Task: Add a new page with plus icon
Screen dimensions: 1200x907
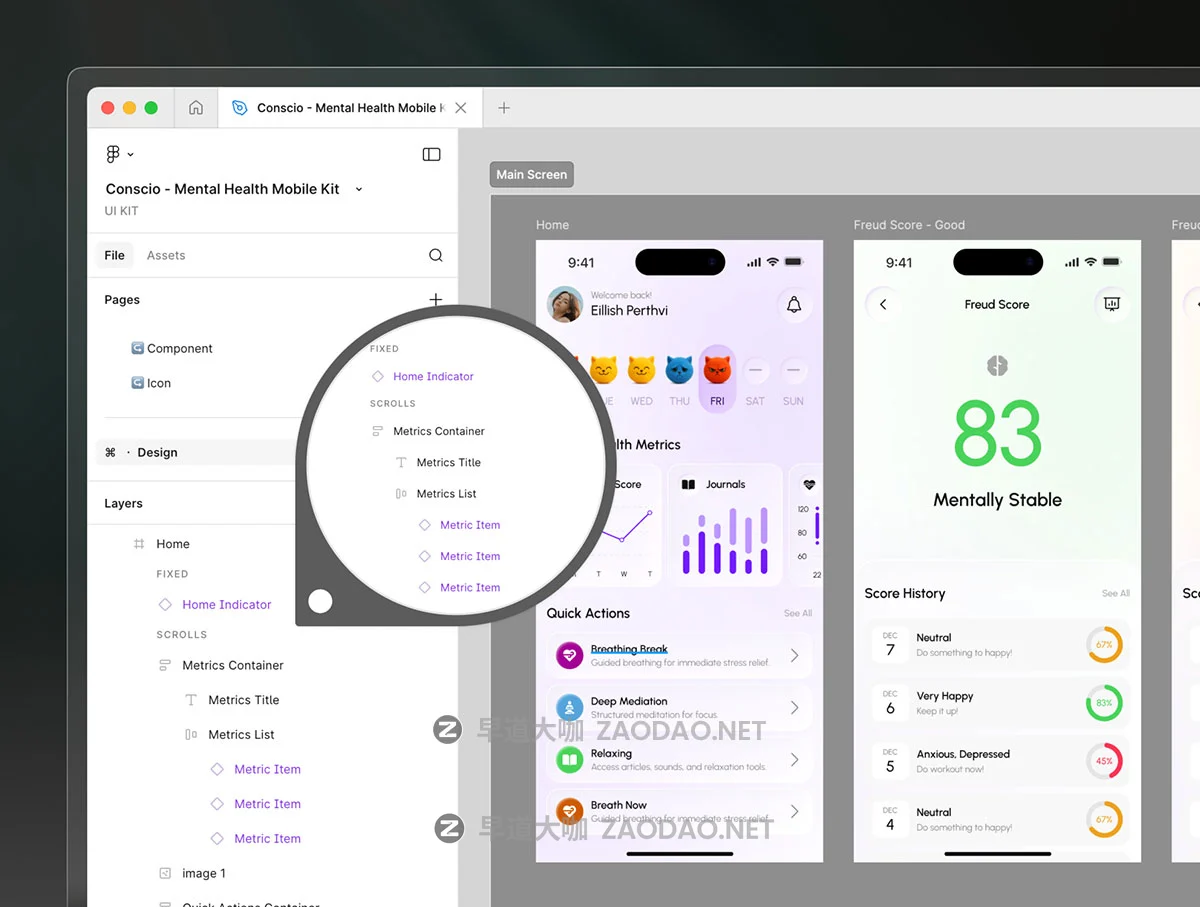Action: pos(435,299)
